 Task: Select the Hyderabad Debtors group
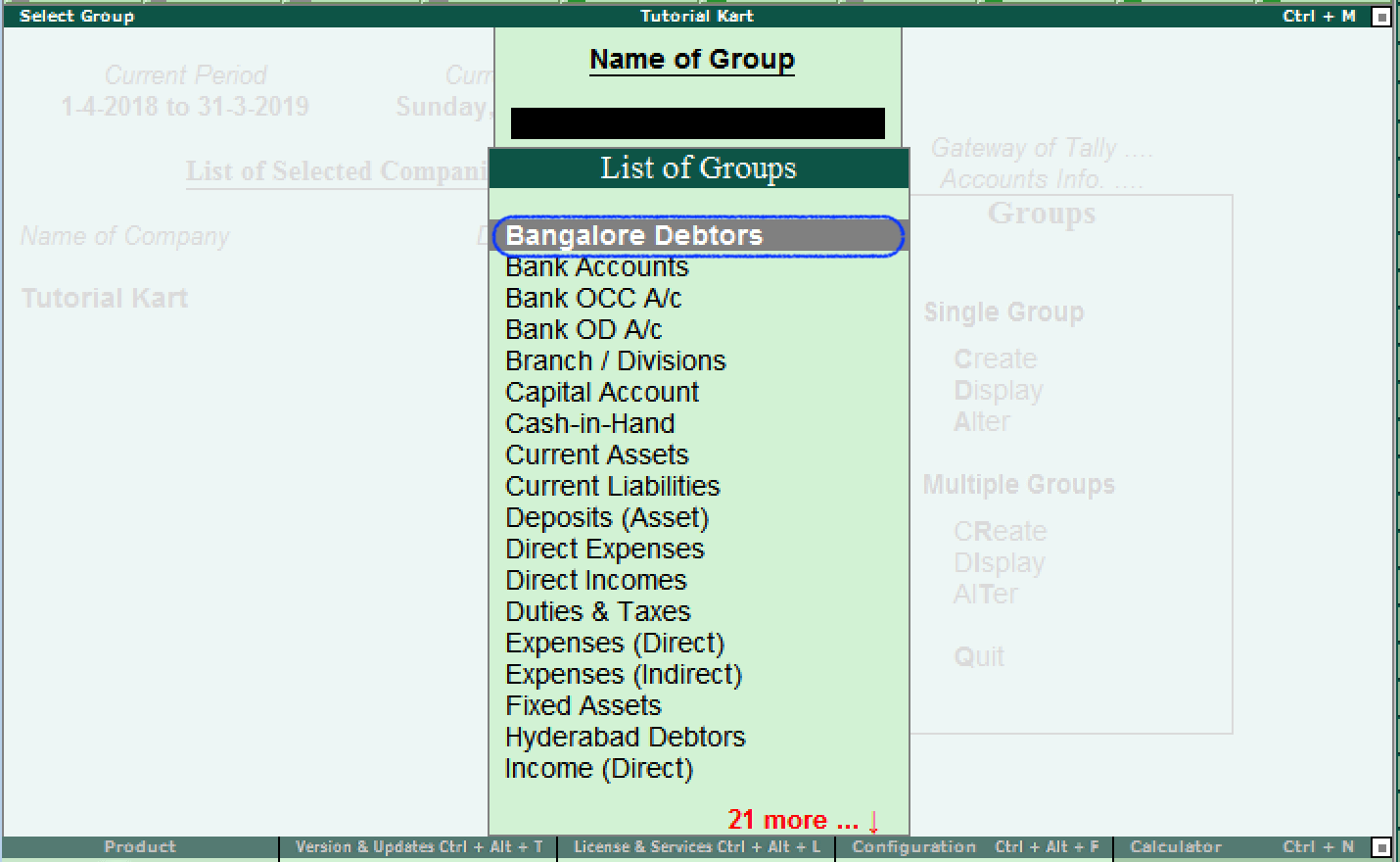coord(625,737)
